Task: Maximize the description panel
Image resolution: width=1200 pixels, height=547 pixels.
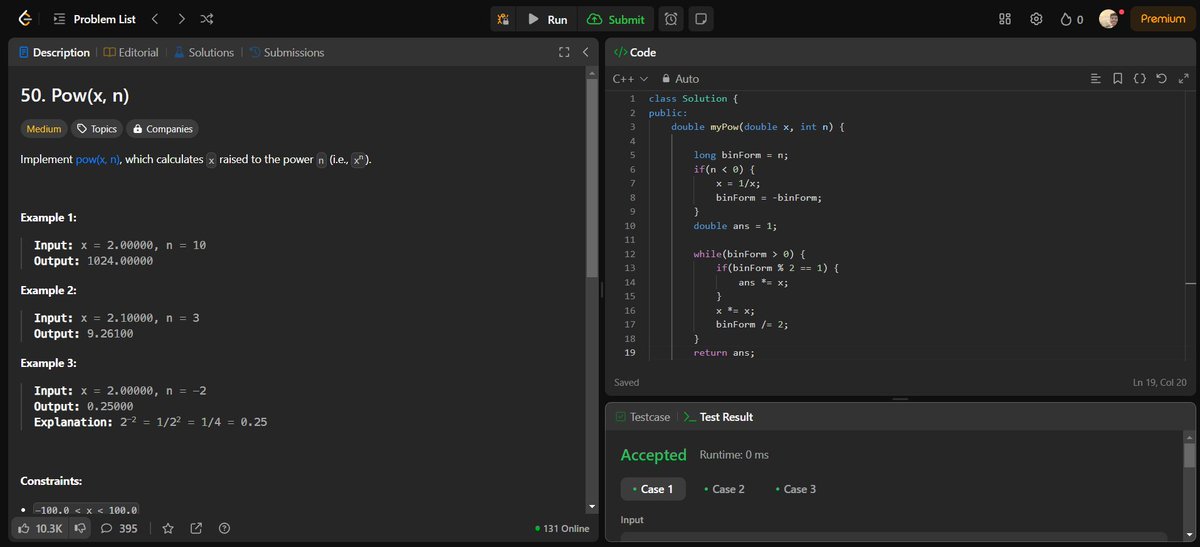Action: pyautogui.click(x=564, y=52)
